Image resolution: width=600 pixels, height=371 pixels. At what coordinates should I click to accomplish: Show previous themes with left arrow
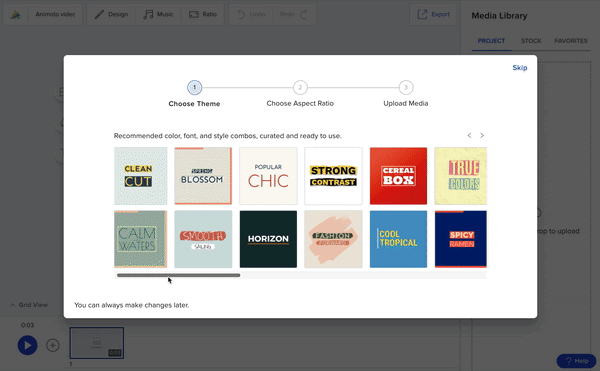point(469,135)
